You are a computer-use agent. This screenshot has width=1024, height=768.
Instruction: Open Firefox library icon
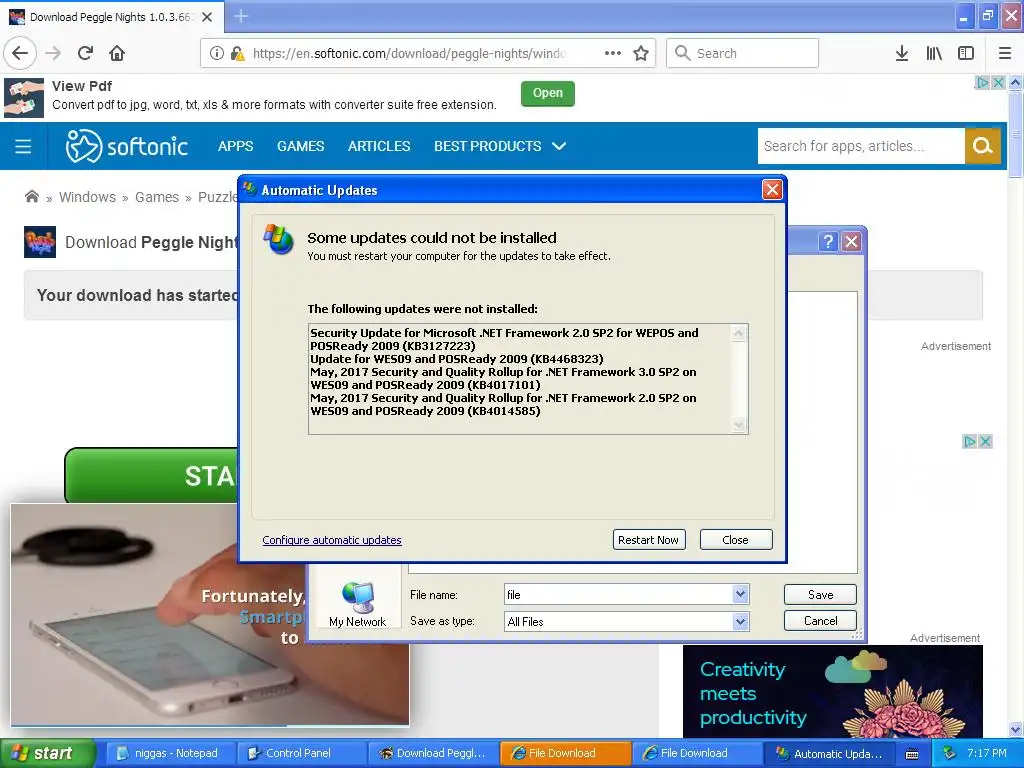[x=934, y=54]
